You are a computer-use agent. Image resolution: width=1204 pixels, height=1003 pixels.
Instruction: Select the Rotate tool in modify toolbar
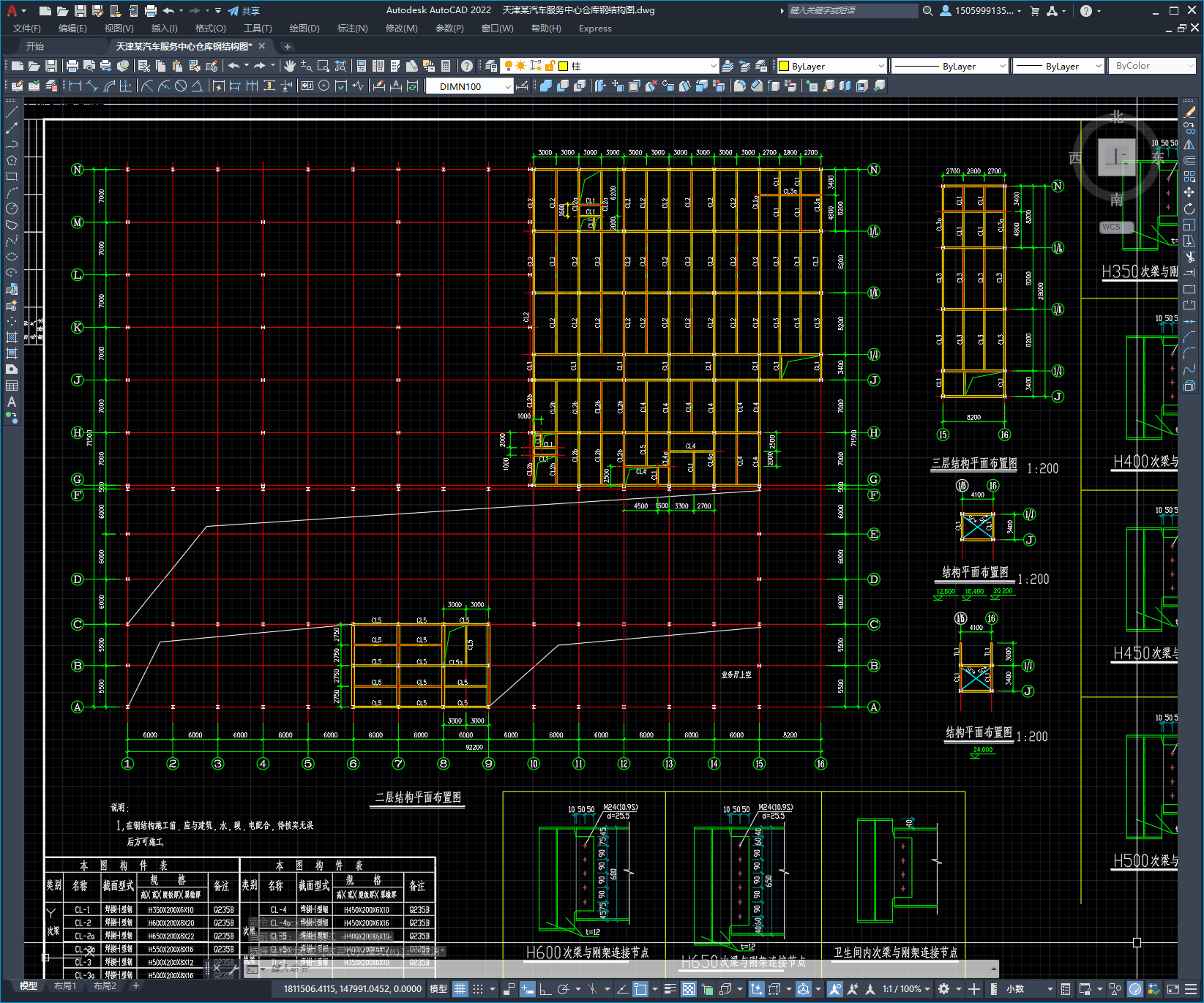(1189, 209)
